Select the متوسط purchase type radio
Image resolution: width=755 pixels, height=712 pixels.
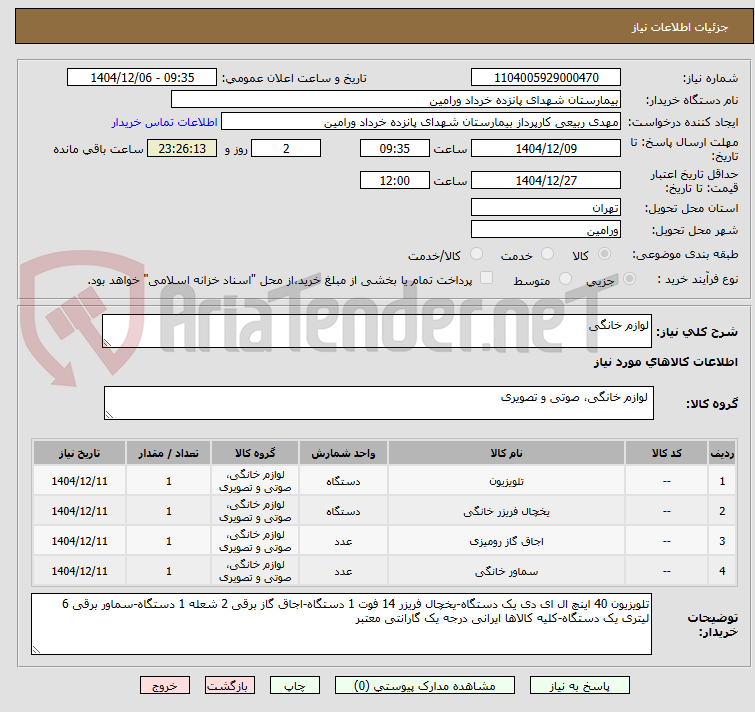pos(565,279)
